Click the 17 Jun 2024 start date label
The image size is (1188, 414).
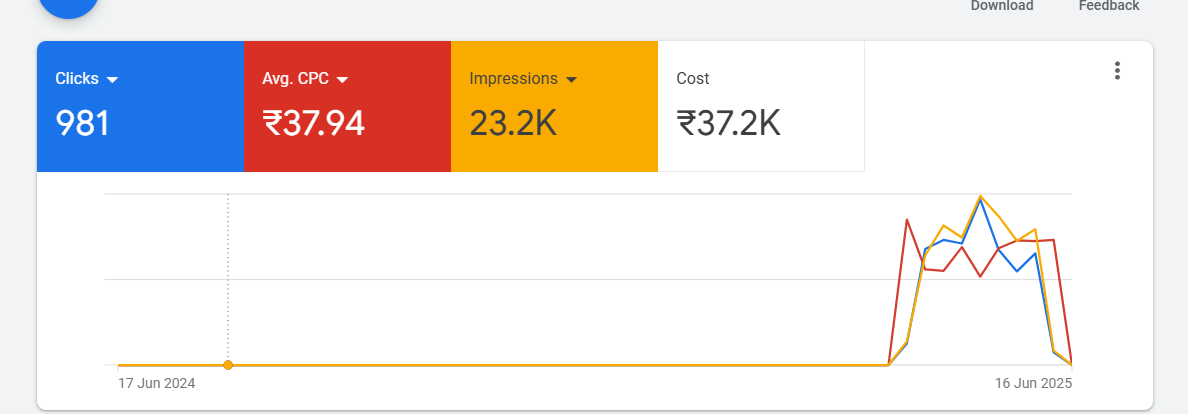[x=156, y=383]
